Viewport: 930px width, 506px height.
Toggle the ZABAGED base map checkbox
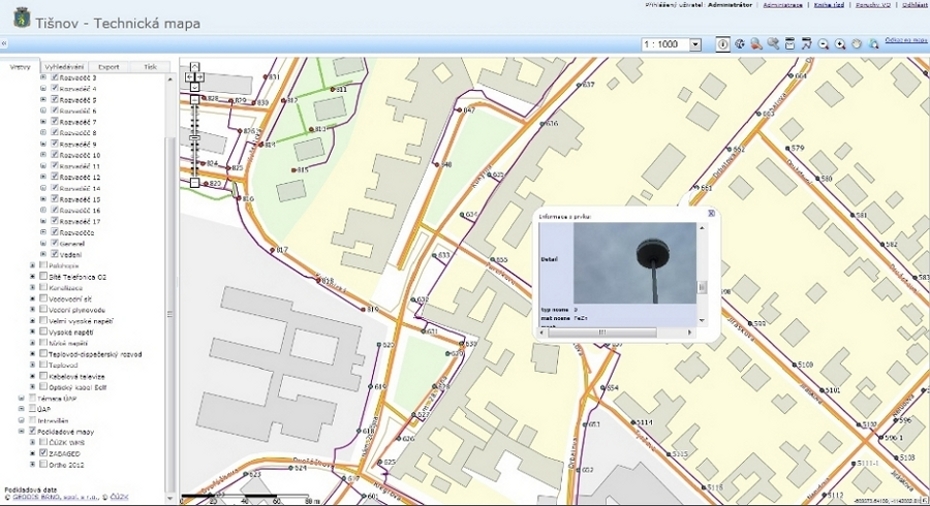(45, 453)
